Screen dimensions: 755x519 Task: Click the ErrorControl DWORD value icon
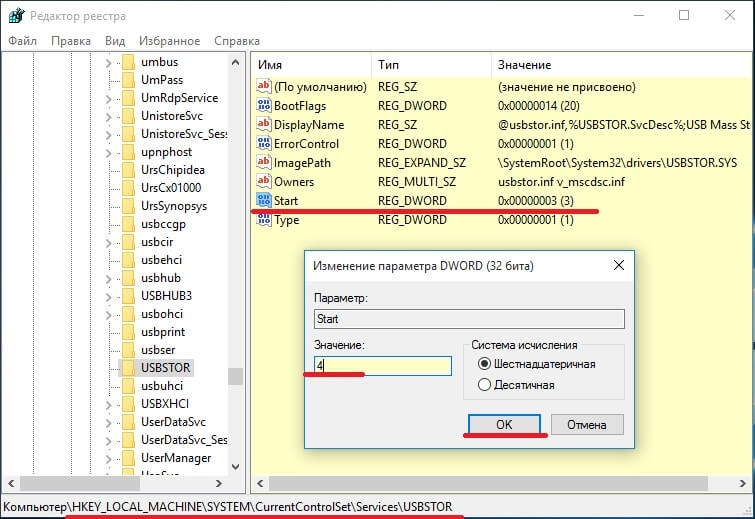[264, 144]
